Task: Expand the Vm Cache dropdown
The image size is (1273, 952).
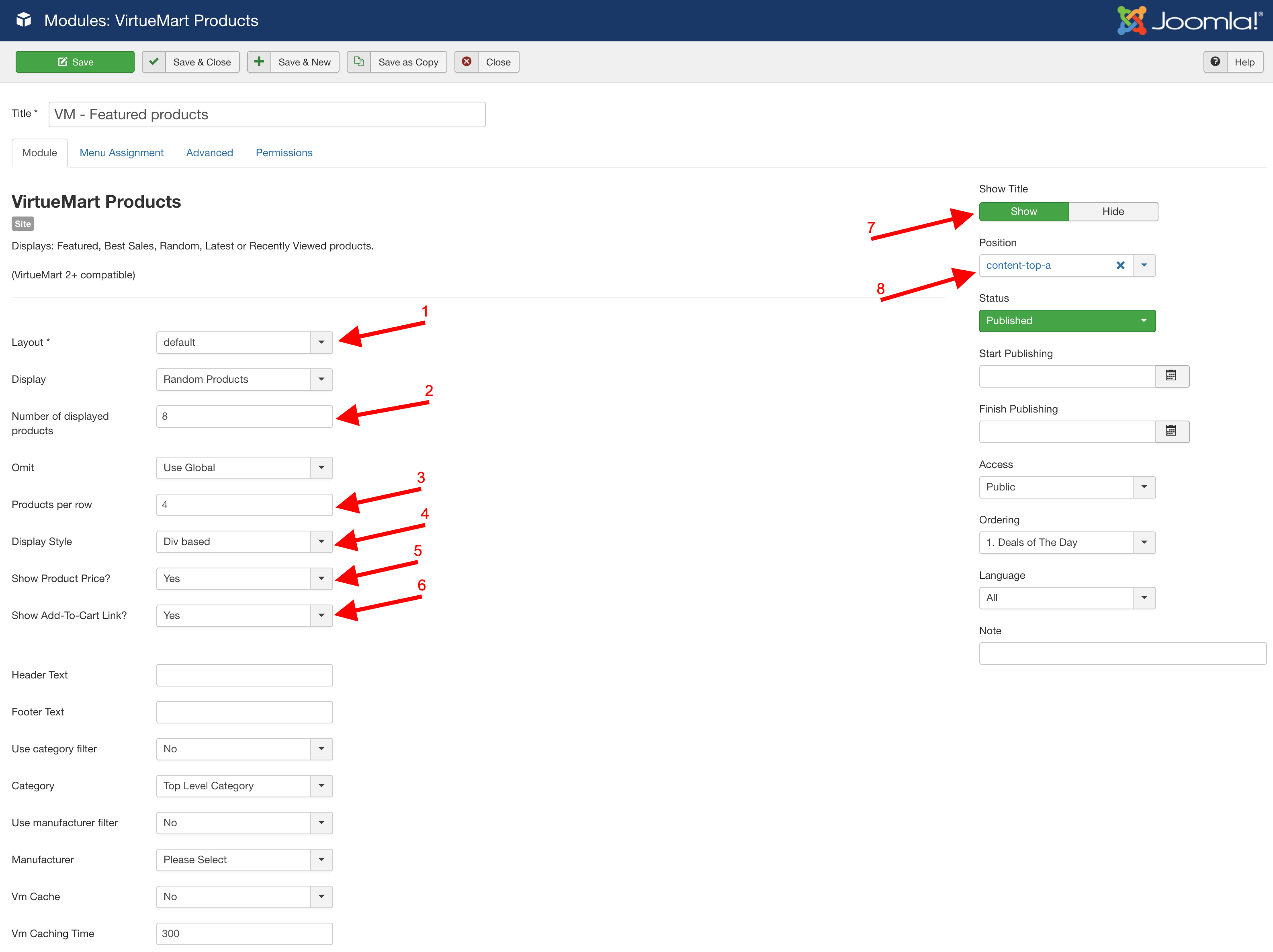Action: (244, 896)
